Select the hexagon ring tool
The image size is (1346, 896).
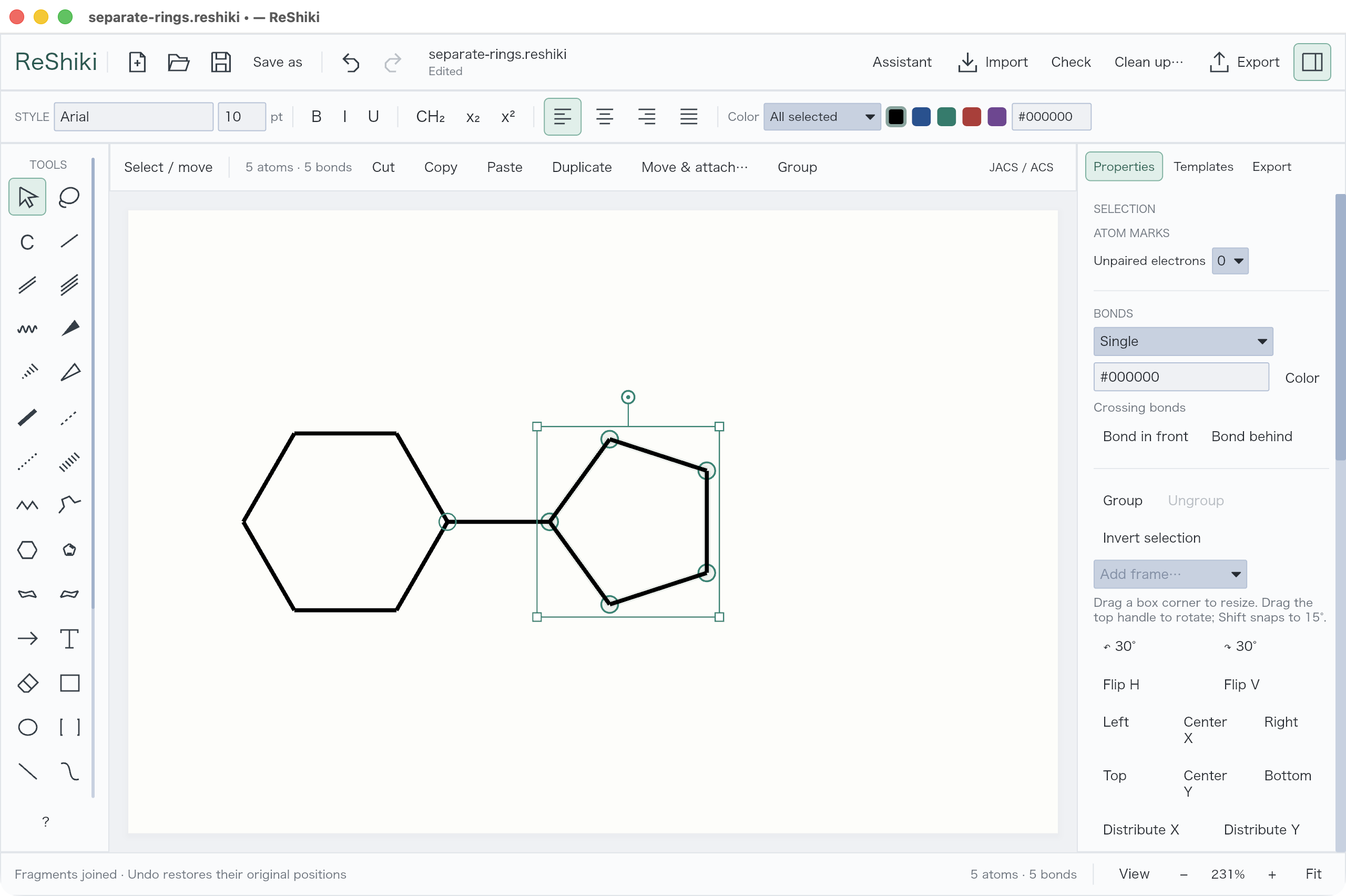coord(27,549)
